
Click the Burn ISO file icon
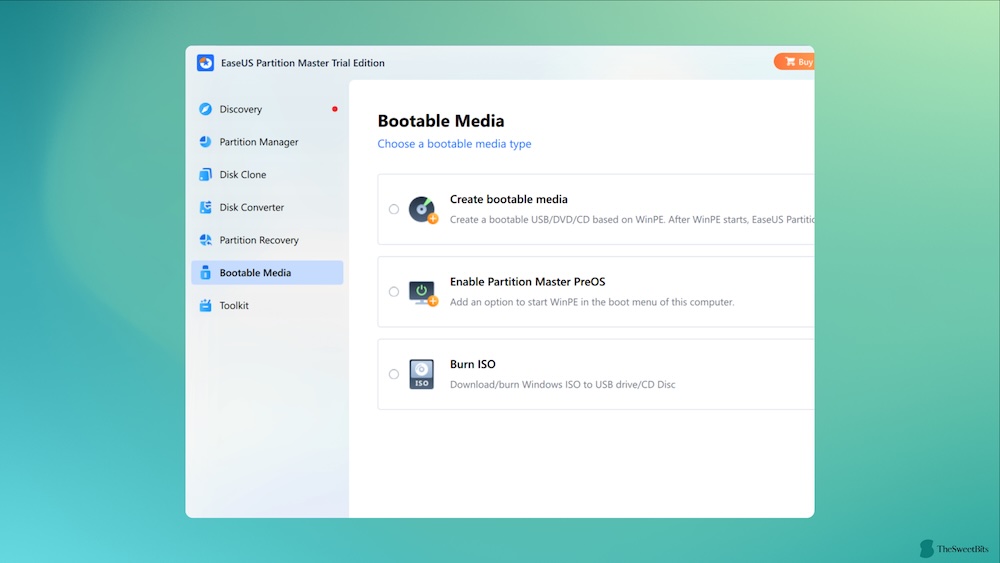(422, 374)
